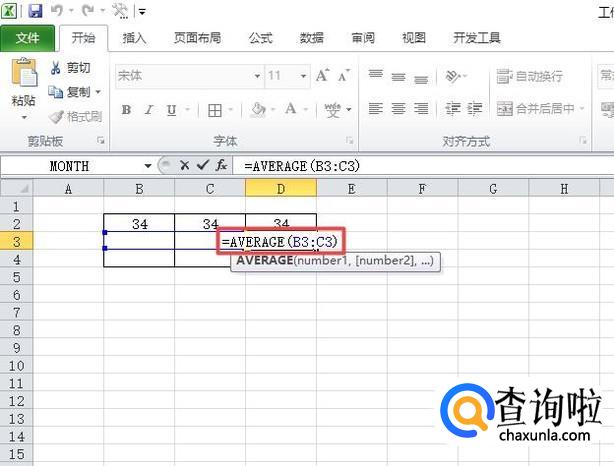Open the font name 宋体 dropdown
614x466 pixels.
click(x=257, y=76)
